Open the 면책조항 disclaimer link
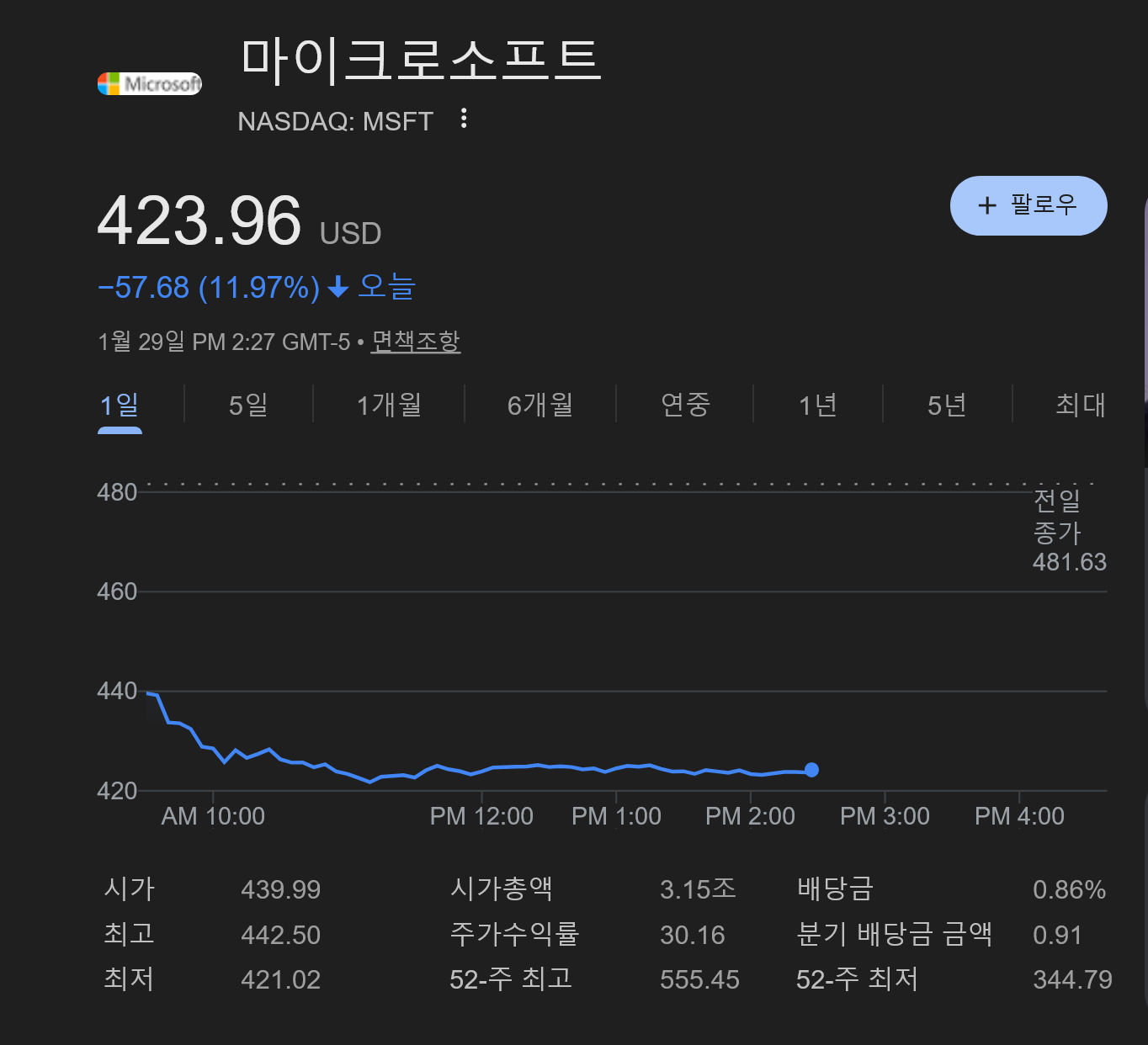Image resolution: width=1148 pixels, height=1045 pixels. [416, 342]
